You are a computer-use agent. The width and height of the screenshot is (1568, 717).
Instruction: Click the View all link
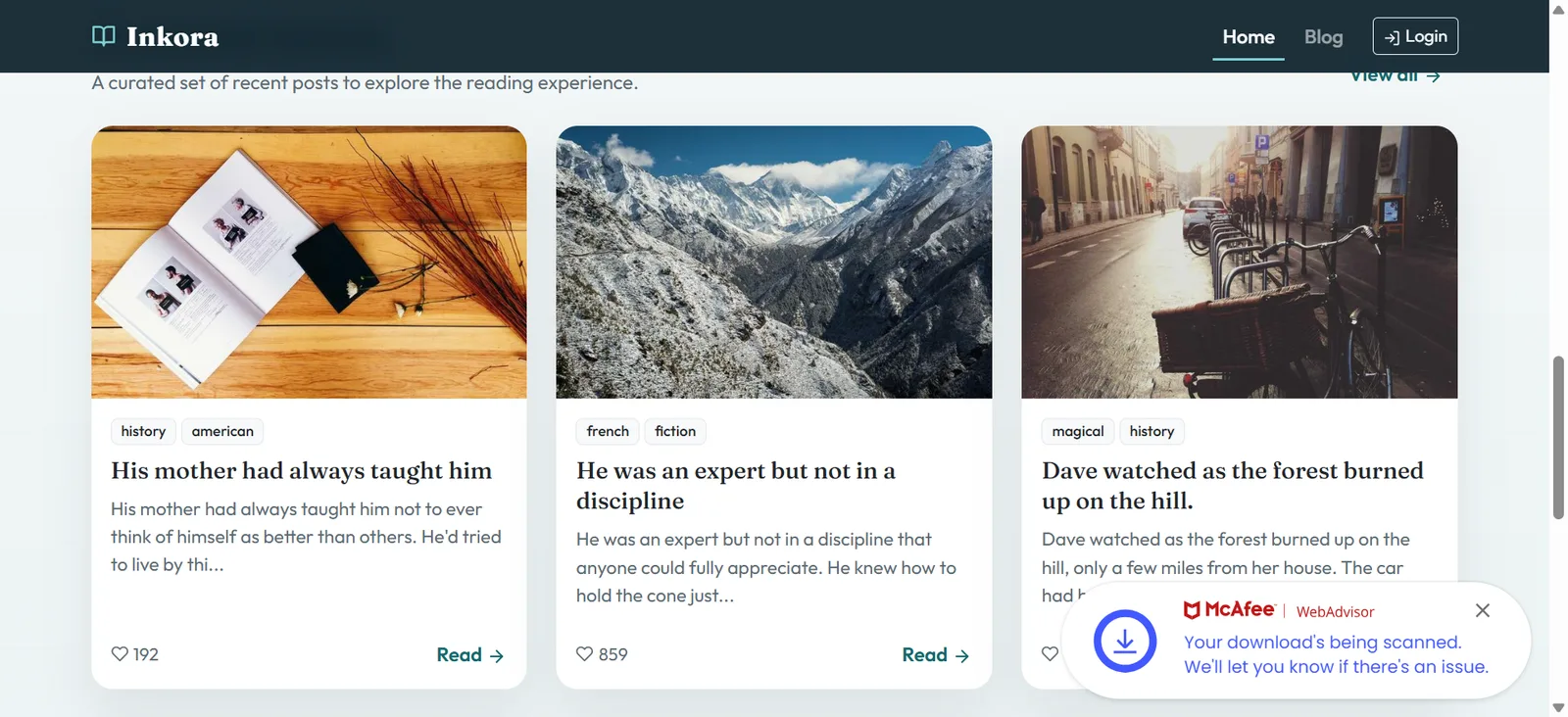[1396, 76]
